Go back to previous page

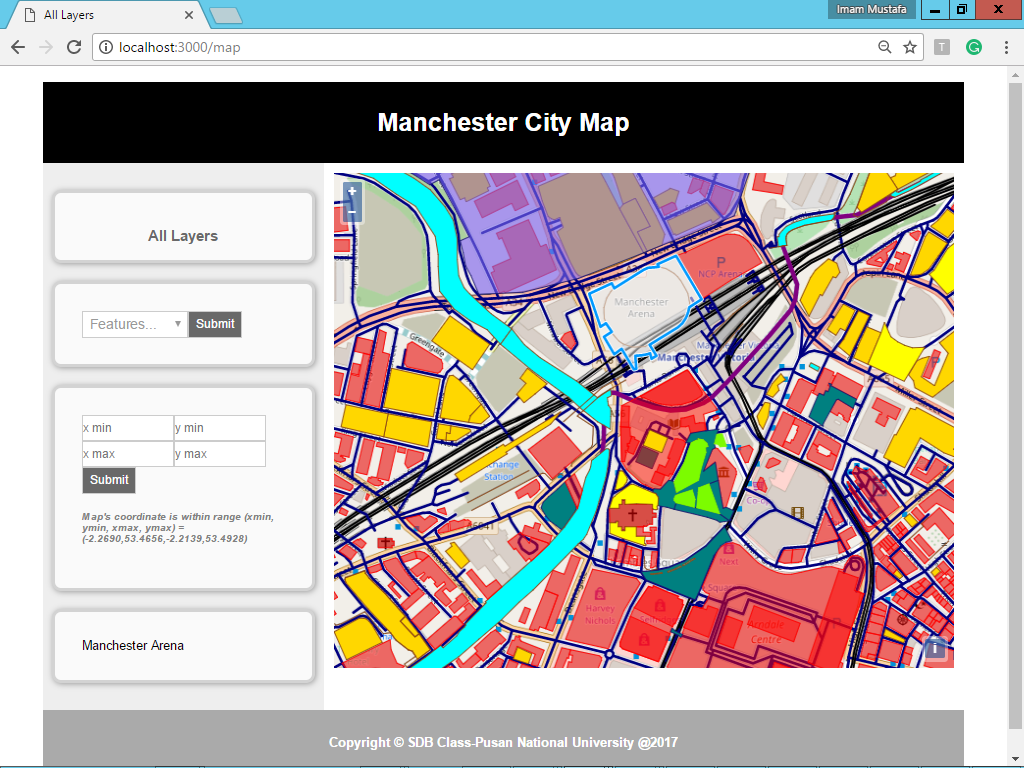coord(18,47)
